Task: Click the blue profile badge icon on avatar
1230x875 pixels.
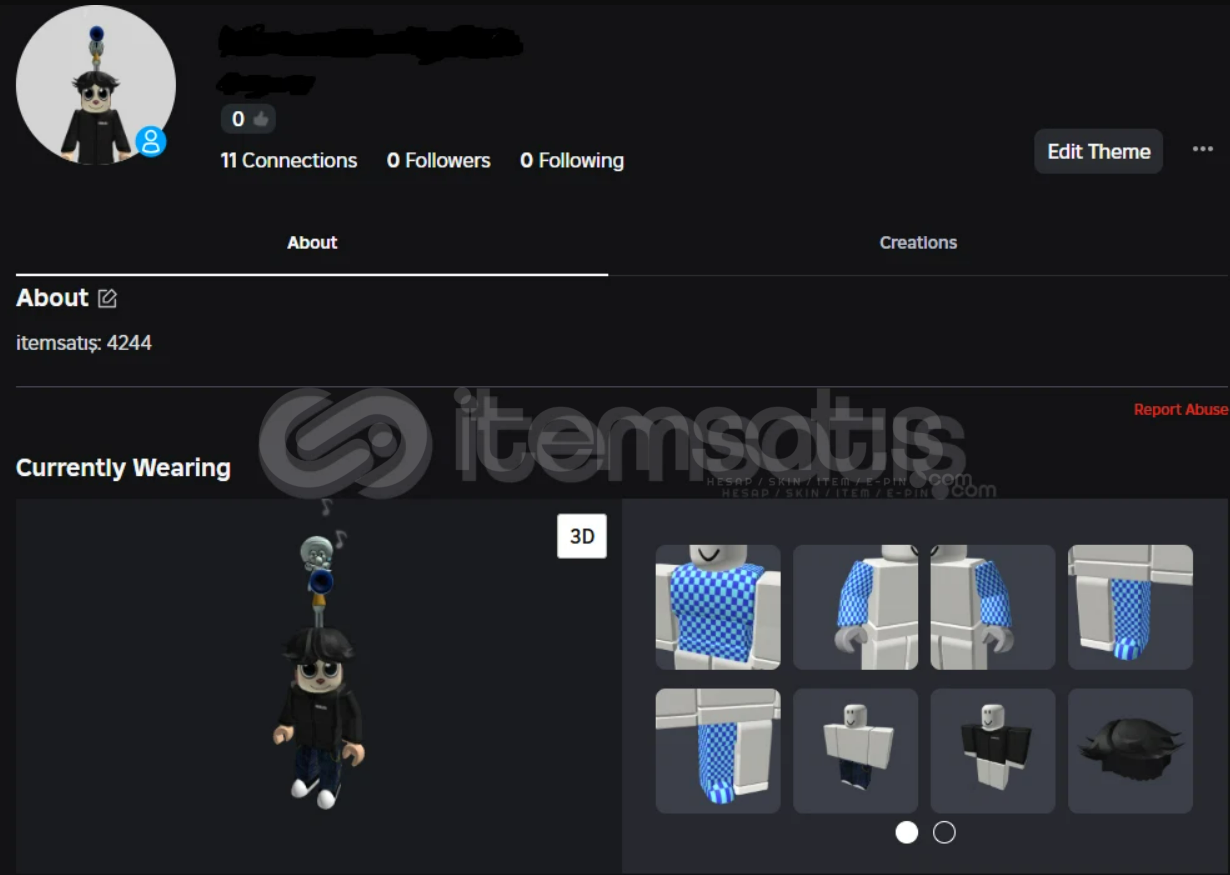Action: tap(151, 142)
